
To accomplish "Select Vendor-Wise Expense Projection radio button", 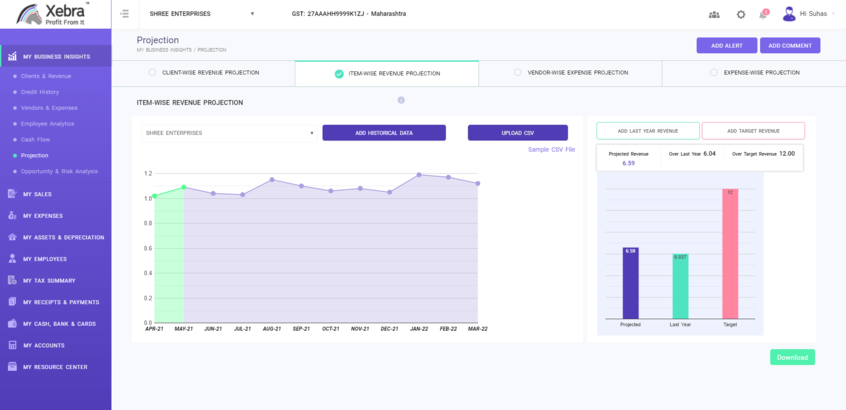I will pos(517,73).
